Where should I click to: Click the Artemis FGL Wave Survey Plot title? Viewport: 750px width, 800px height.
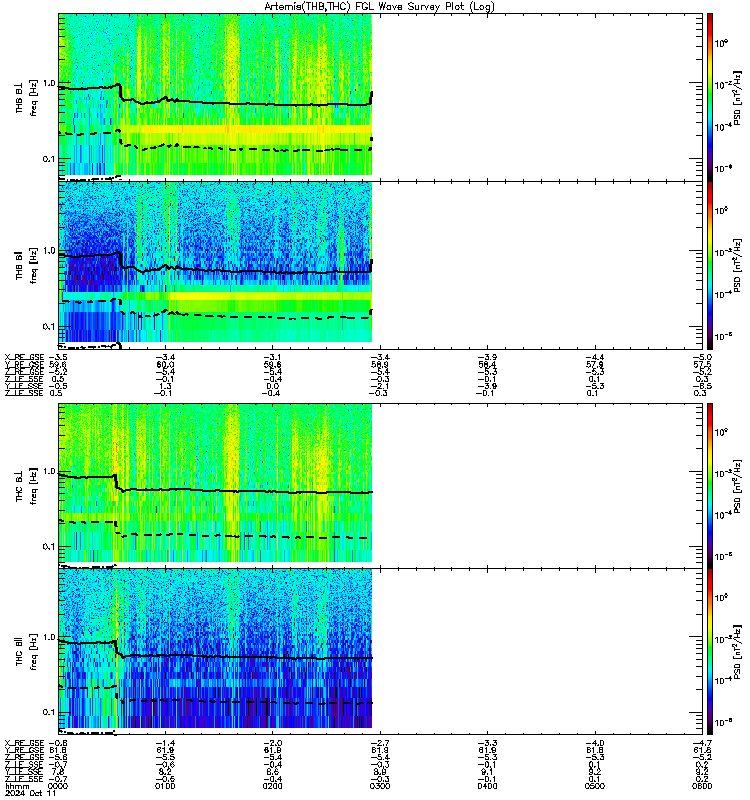(x=379, y=7)
